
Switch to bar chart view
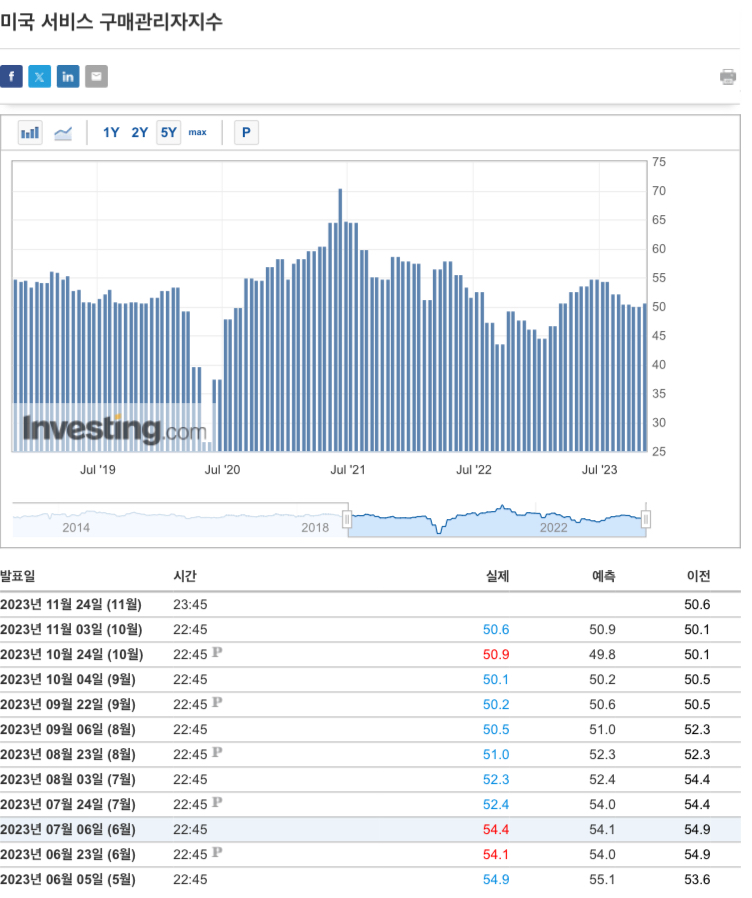click(x=30, y=133)
